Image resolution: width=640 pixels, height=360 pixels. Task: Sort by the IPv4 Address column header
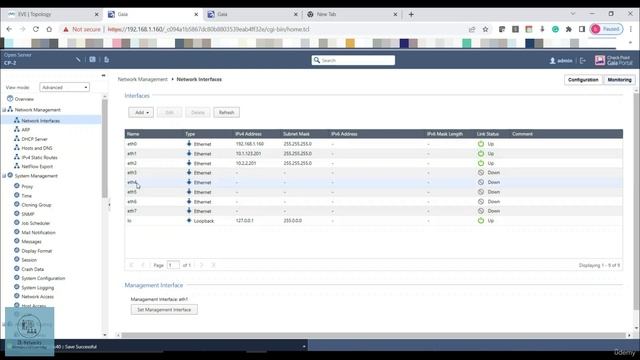(249, 134)
